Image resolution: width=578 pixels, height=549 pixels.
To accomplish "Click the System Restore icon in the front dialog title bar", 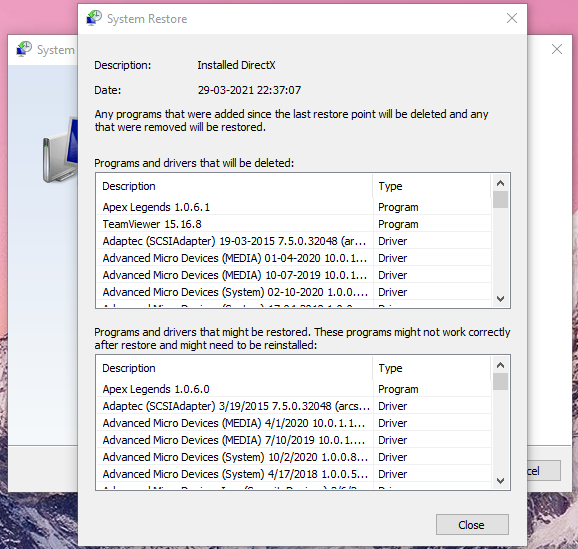I will point(94,18).
